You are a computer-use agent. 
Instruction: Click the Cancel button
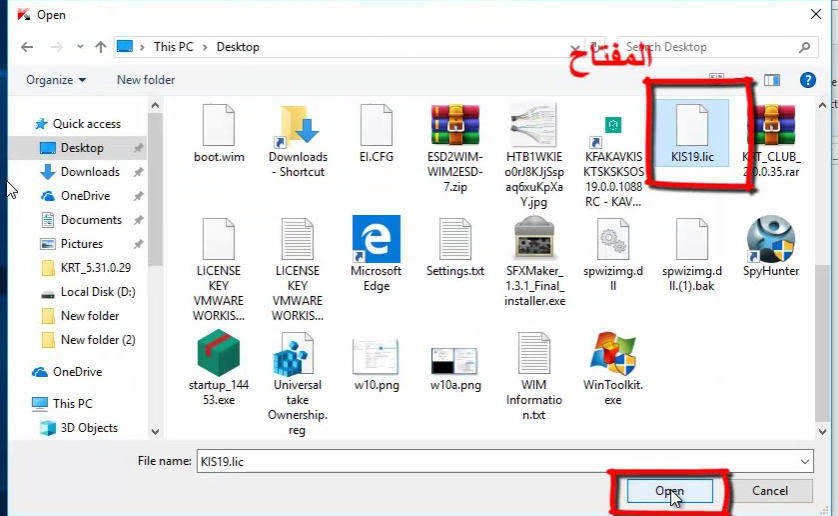coord(770,491)
